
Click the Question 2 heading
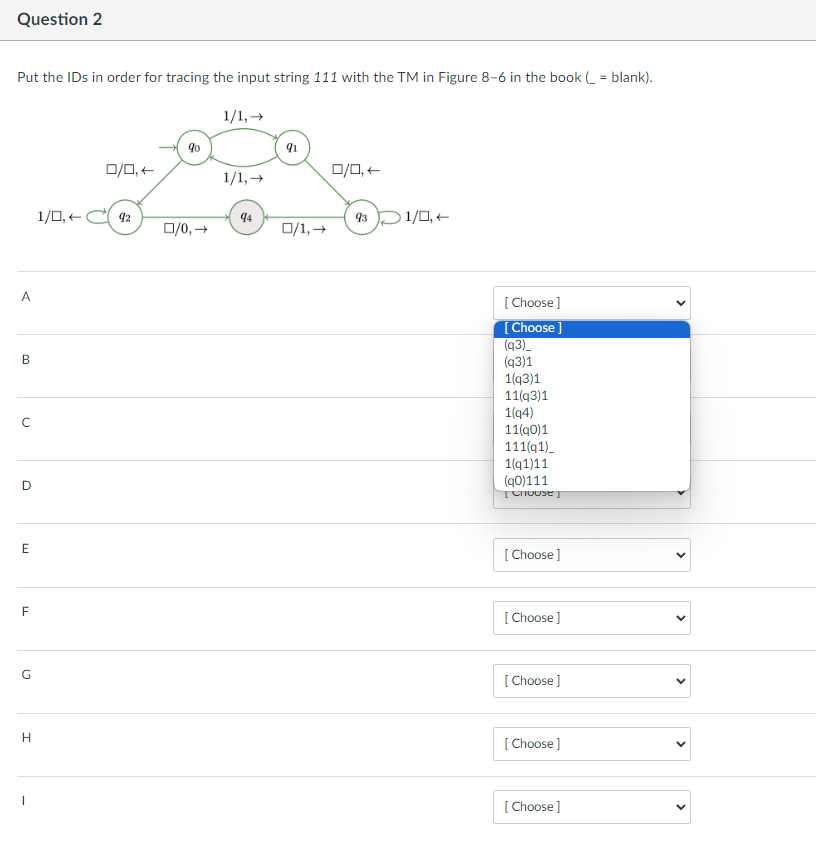click(59, 18)
